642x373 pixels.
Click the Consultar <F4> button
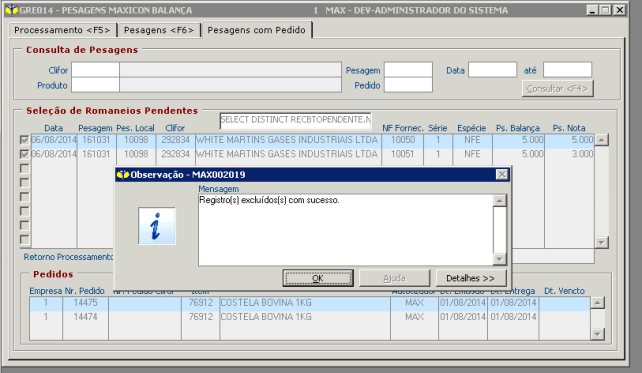(x=557, y=89)
